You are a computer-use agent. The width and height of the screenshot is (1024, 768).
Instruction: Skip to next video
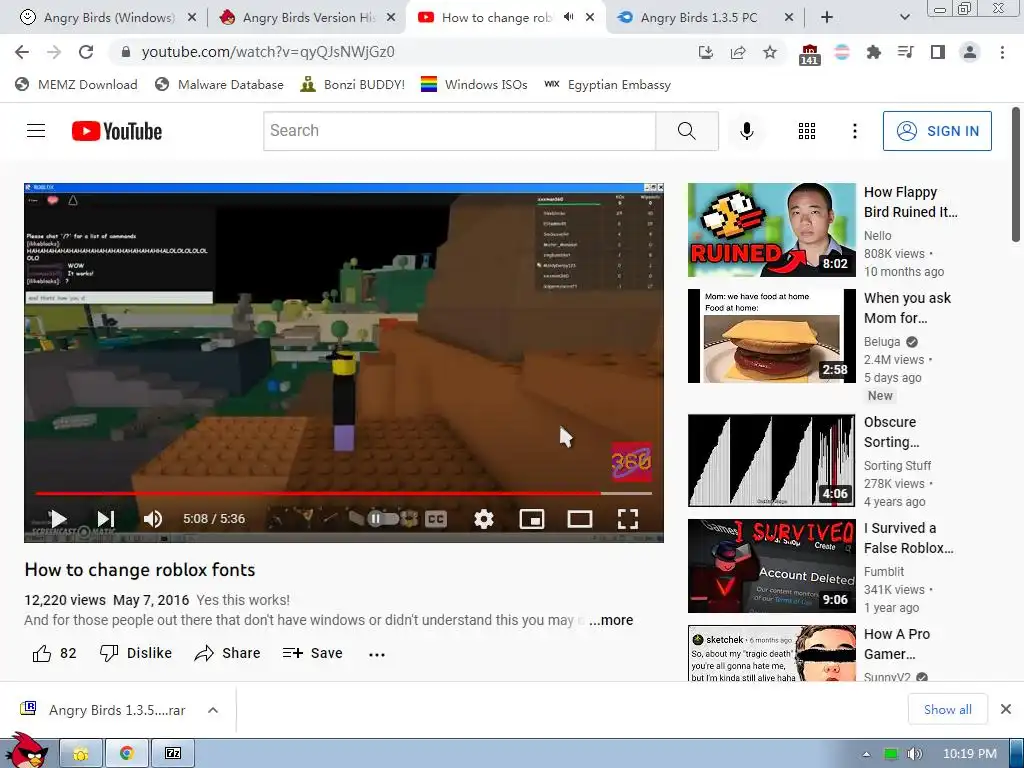point(106,519)
